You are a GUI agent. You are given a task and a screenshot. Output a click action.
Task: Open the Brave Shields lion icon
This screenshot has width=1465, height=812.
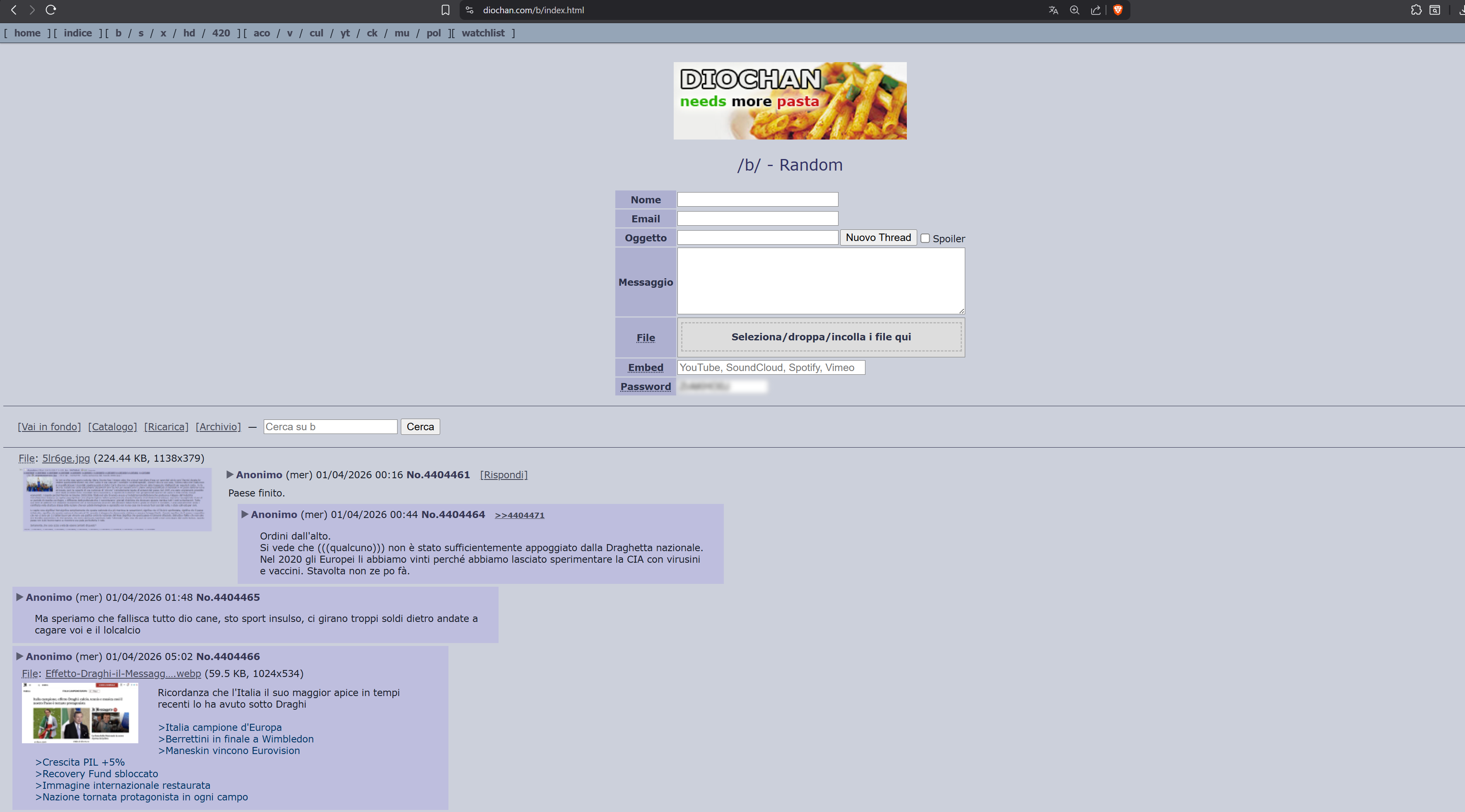1118,10
